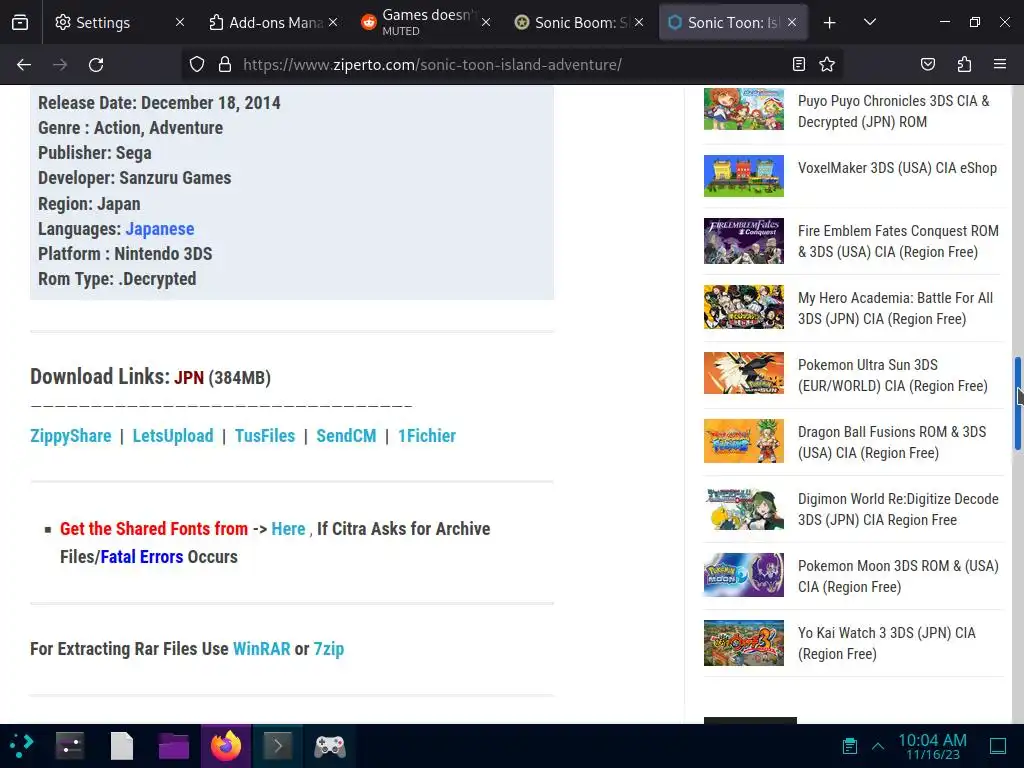Open system settings from taskbar
Viewport: 1024px width, 768px height.
tap(69, 746)
